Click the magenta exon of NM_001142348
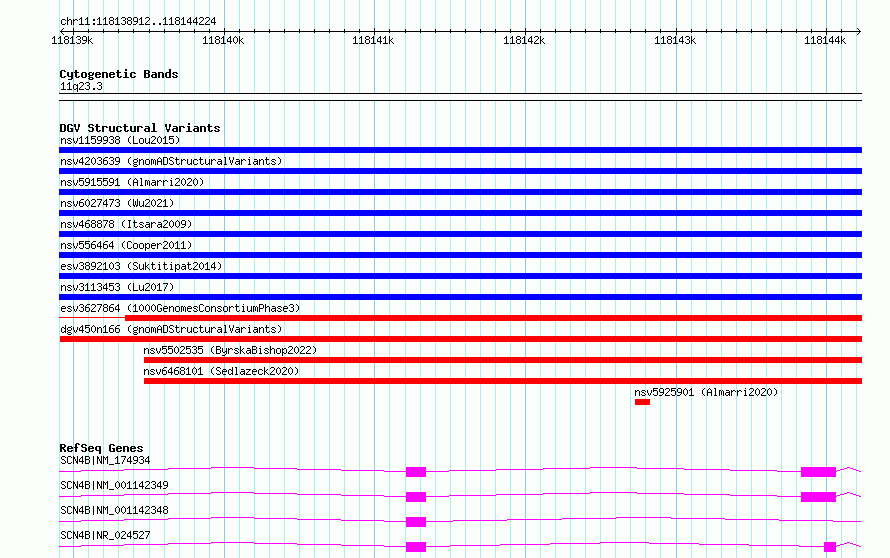Viewport: 890px width, 558px height. [x=416, y=522]
